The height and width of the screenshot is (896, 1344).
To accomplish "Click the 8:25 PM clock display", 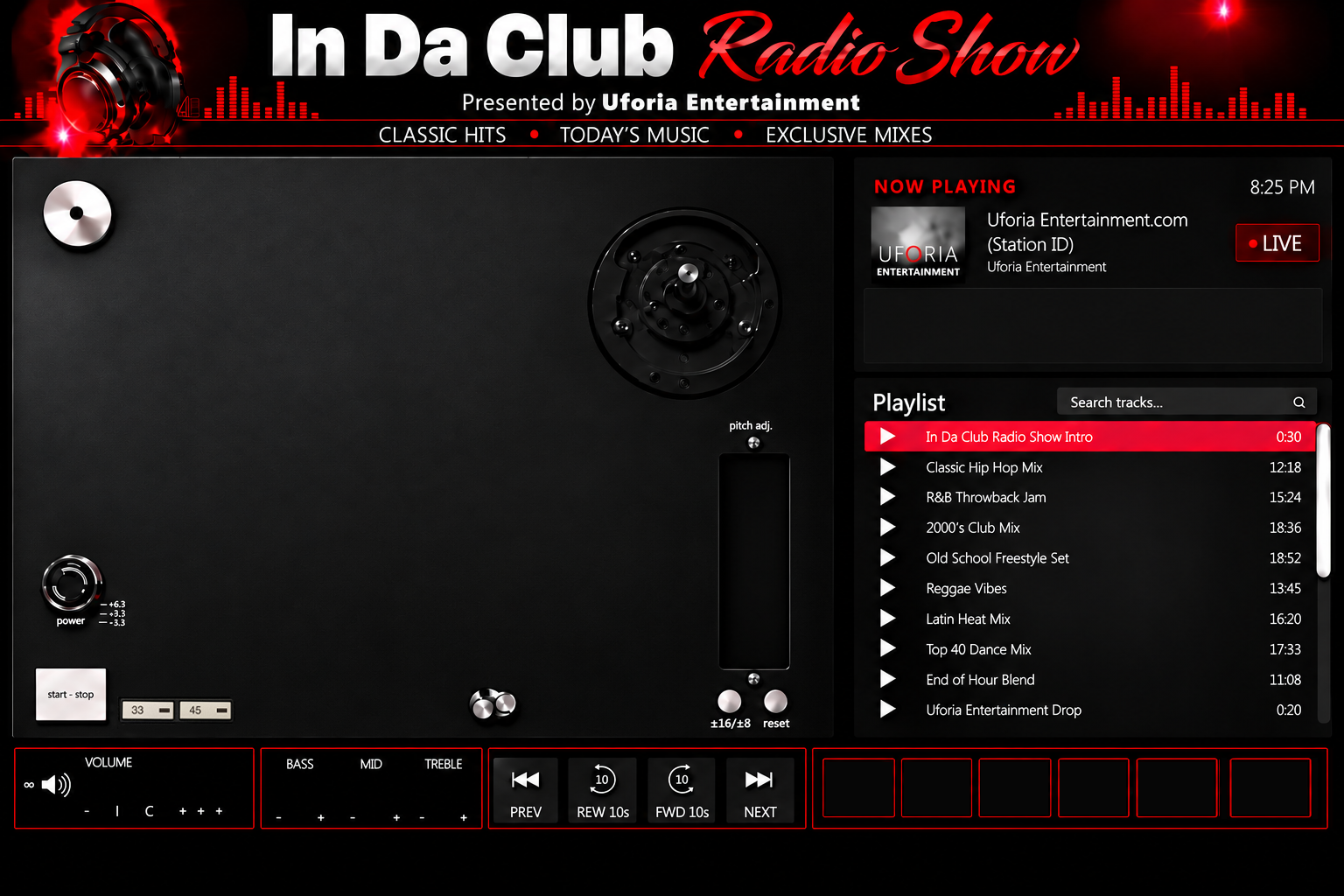I will tap(1282, 187).
